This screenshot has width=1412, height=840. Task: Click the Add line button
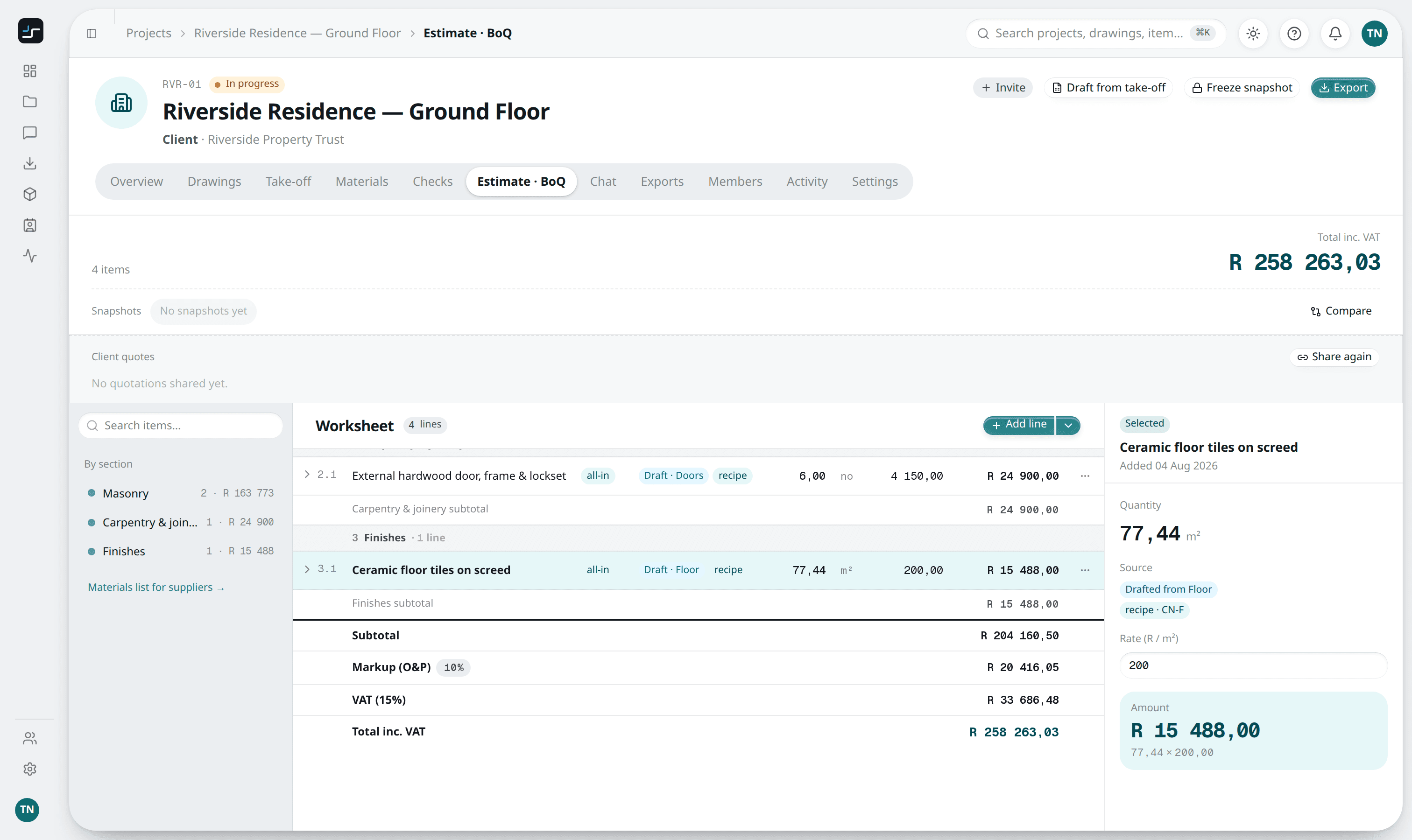pyautogui.click(x=1019, y=425)
